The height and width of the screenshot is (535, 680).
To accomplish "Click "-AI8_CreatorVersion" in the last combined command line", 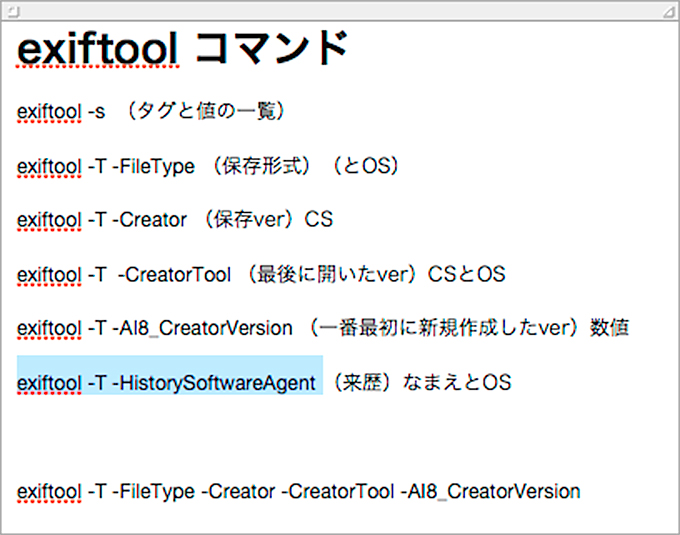I will (490, 492).
